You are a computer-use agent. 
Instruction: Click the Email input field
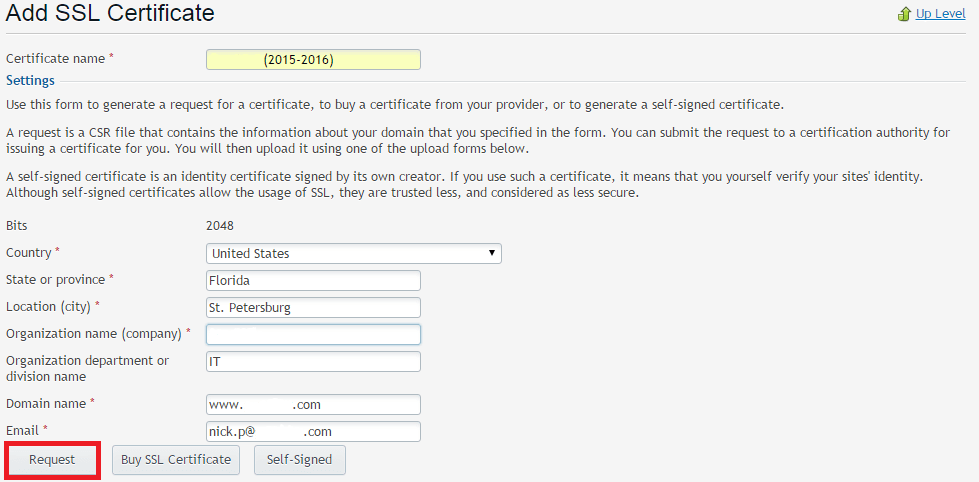(x=313, y=431)
